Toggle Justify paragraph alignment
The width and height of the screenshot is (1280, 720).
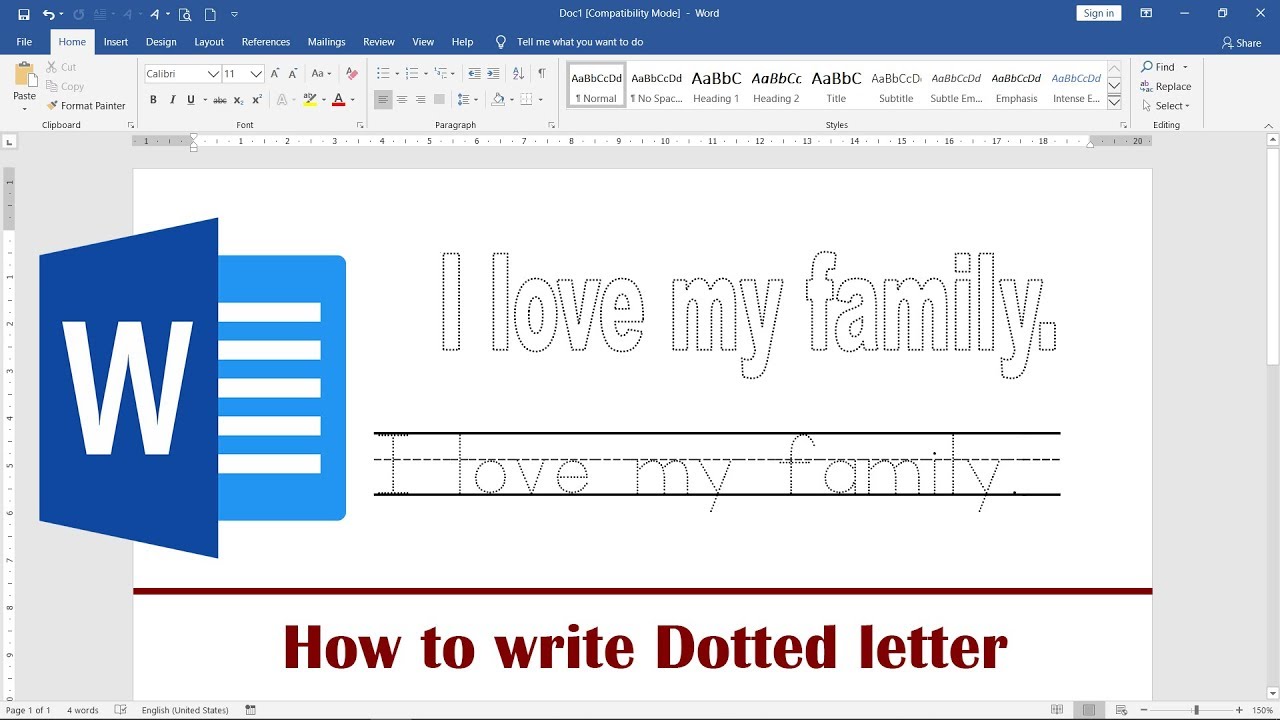point(439,100)
